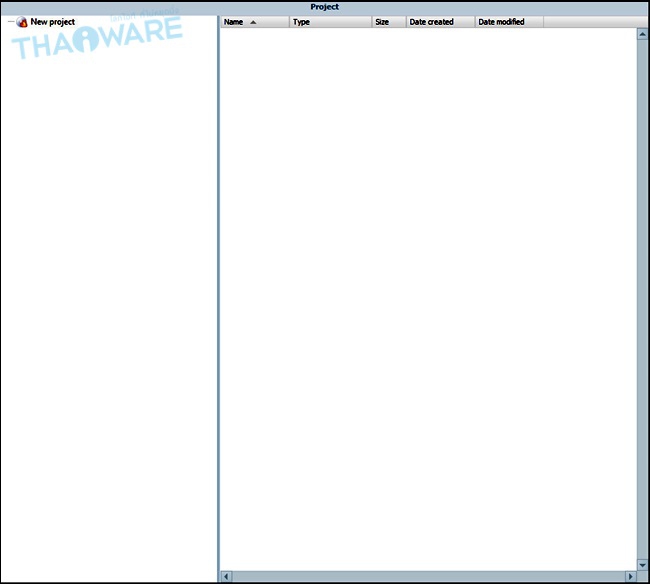Sort files by Date created column

click(x=440, y=22)
